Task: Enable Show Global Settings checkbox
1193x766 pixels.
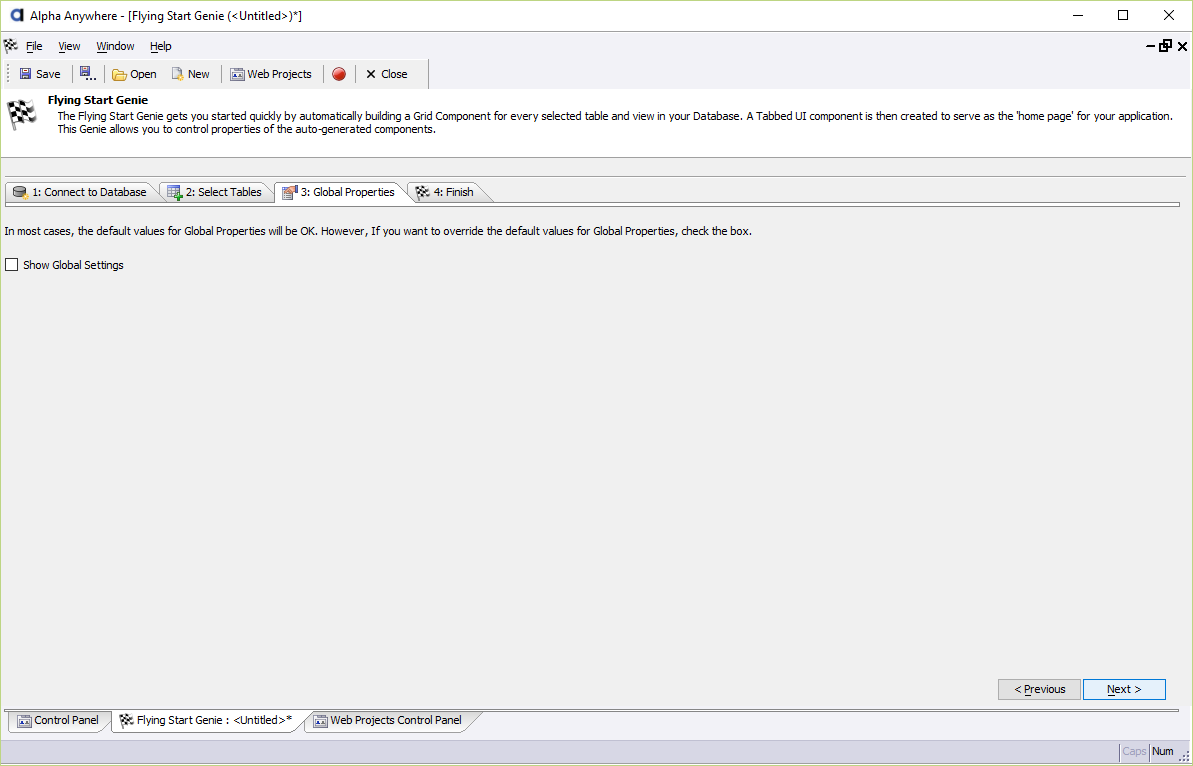Action: 11,265
